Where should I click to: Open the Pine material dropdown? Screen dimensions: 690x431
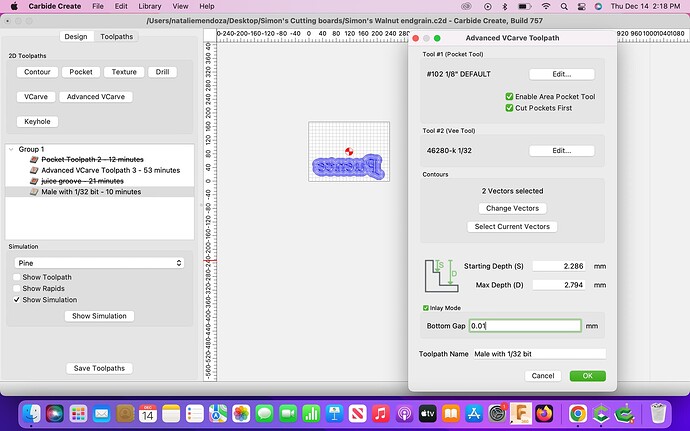tap(99, 263)
